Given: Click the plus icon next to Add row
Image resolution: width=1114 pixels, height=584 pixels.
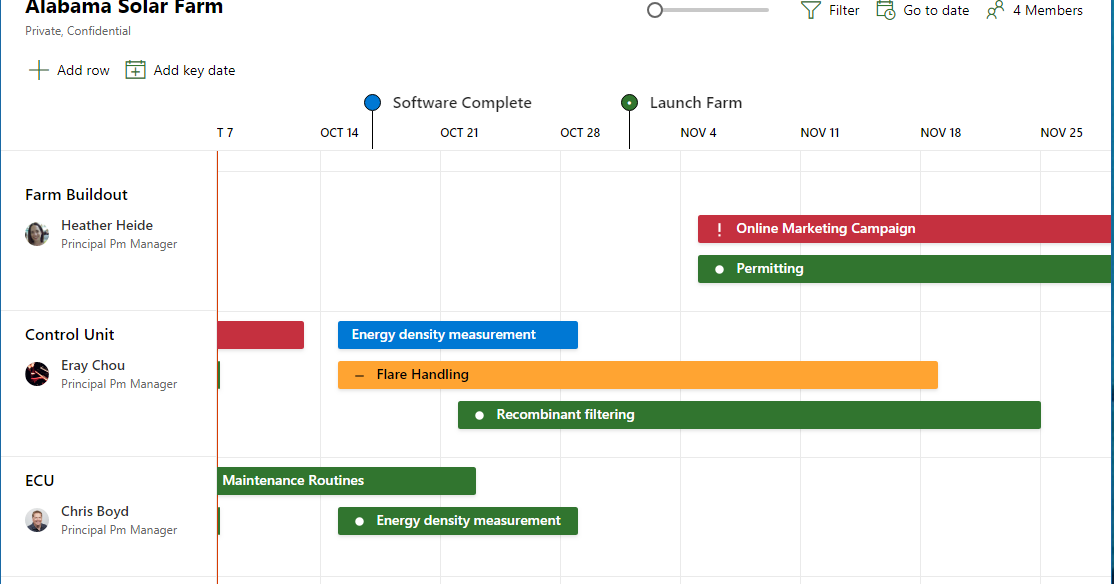Looking at the screenshot, I should pyautogui.click(x=37, y=70).
